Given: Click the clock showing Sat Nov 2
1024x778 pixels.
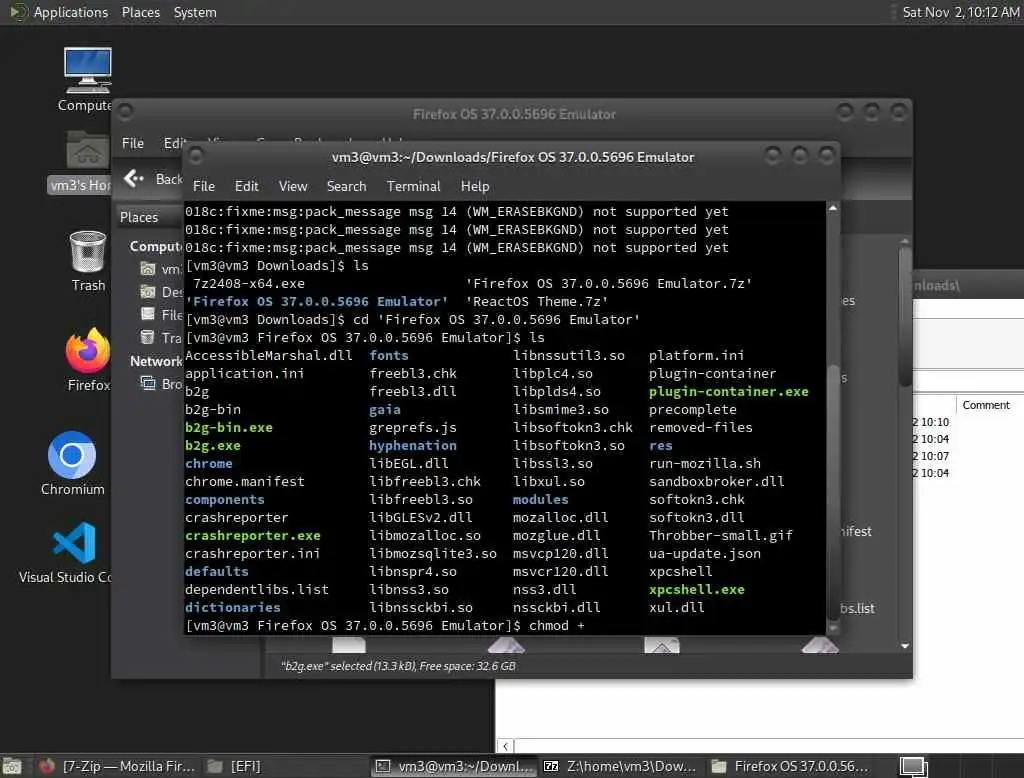Looking at the screenshot, I should click(960, 12).
